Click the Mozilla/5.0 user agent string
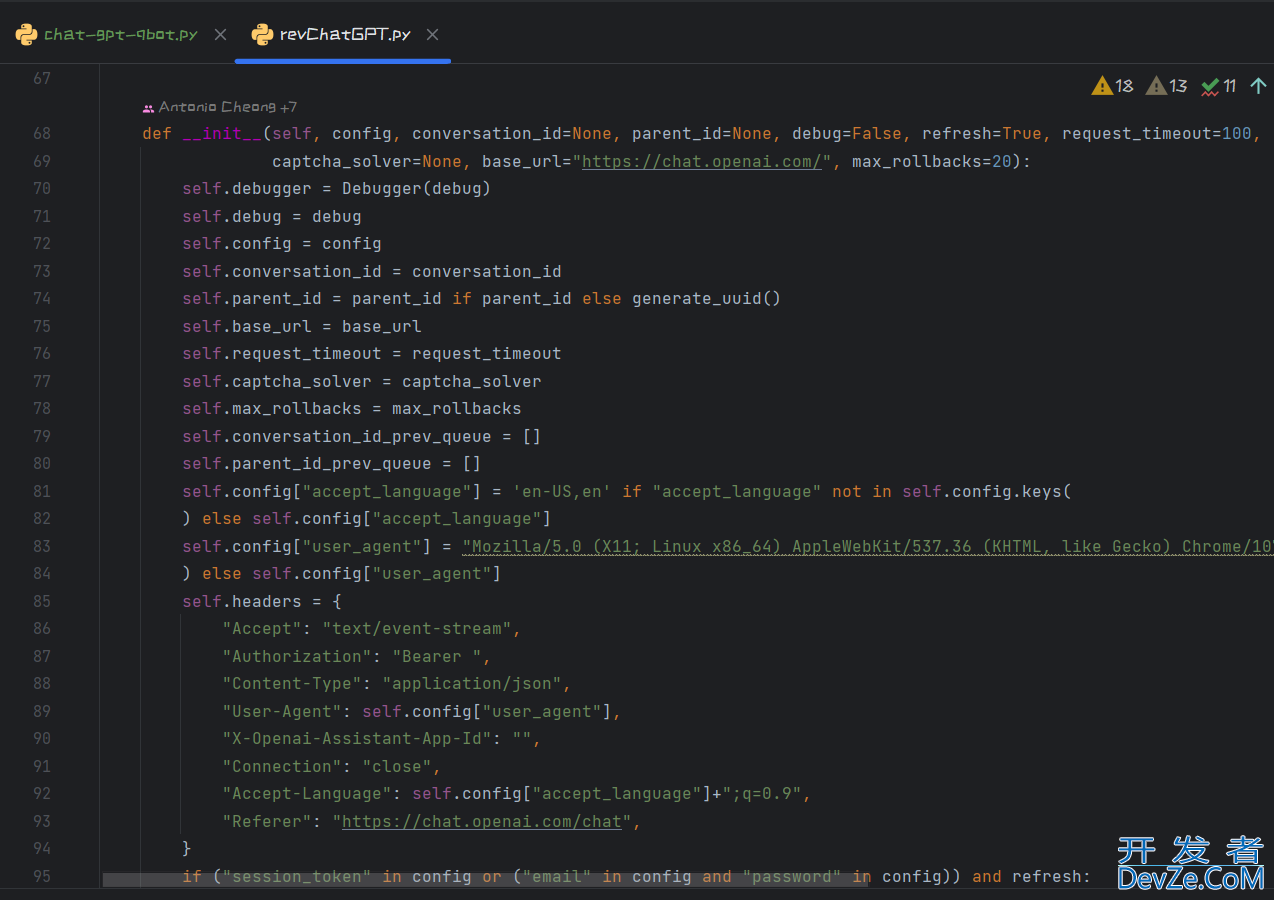The image size is (1274, 900). pos(867,546)
